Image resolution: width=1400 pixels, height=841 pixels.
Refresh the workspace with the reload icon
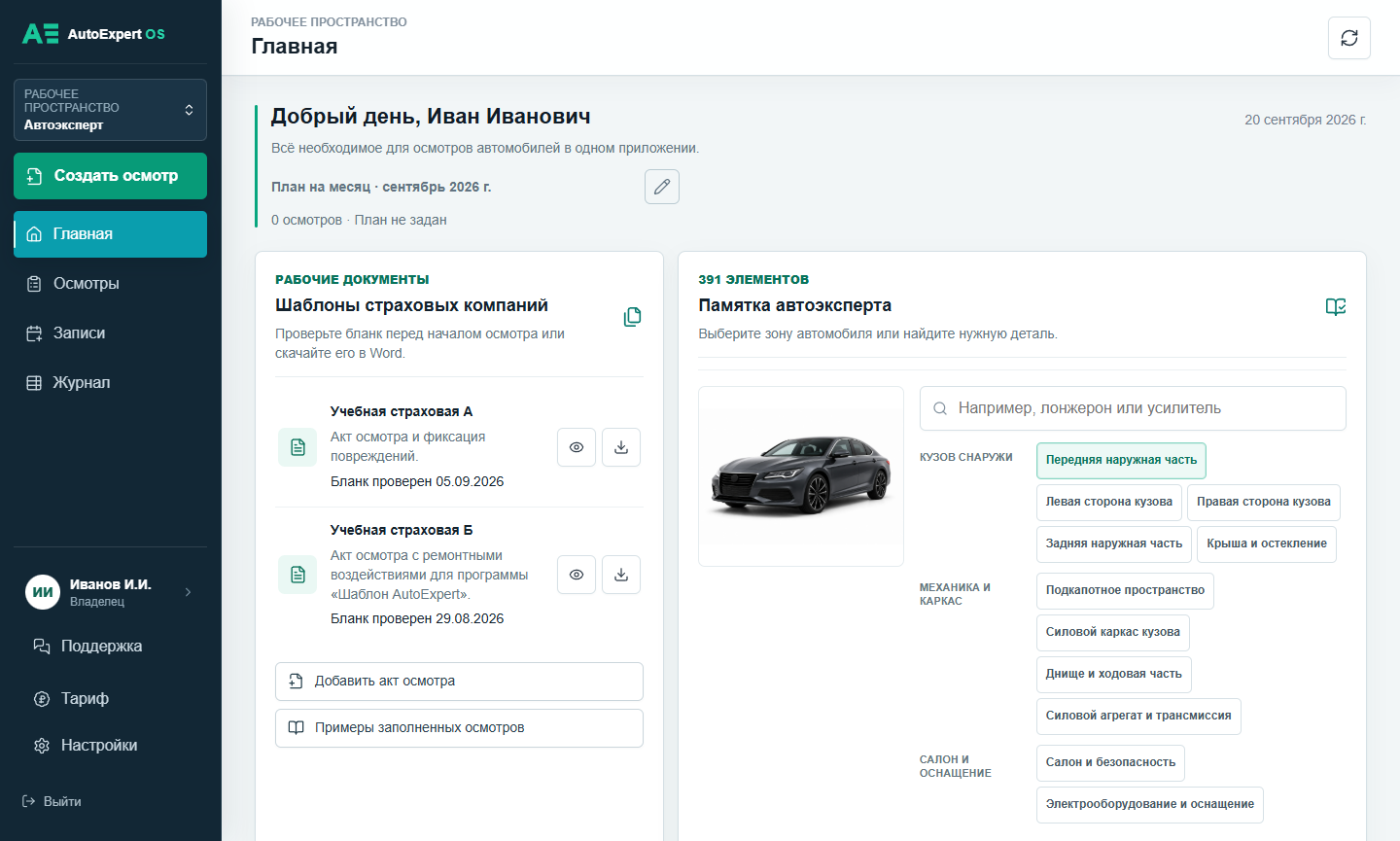tap(1349, 38)
